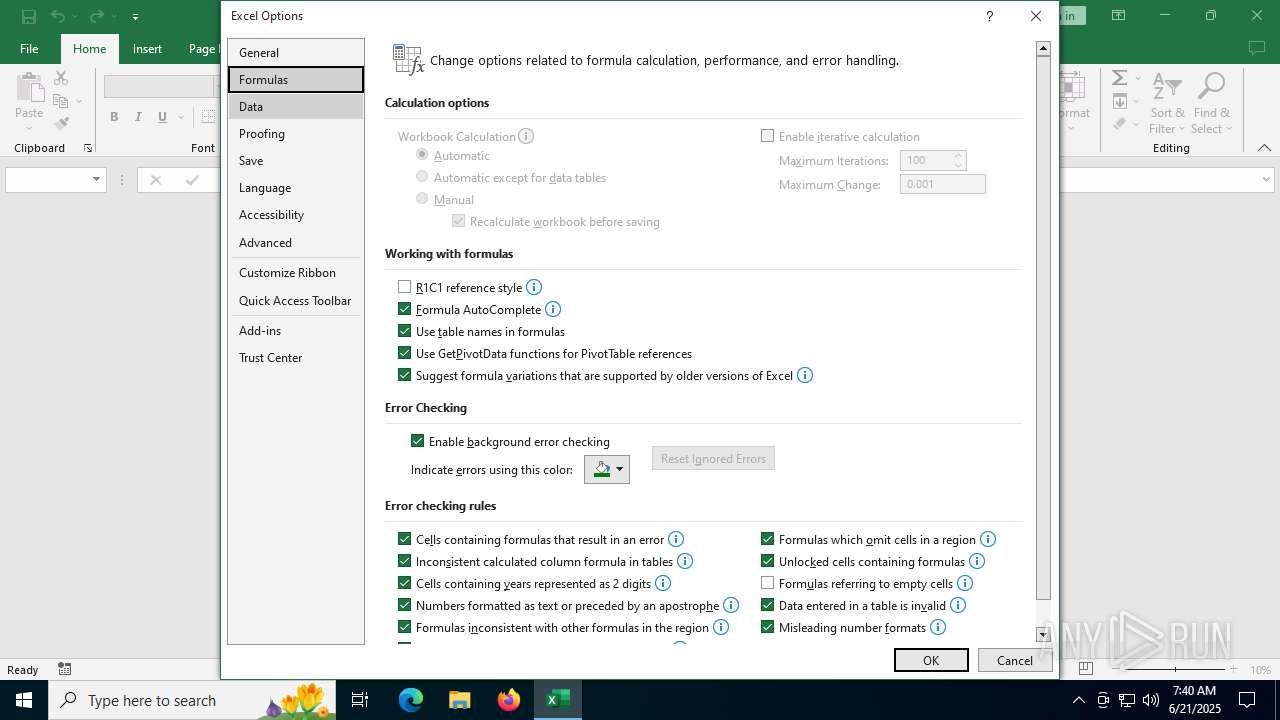The image size is (1280, 720).
Task: Open the Quick Access Toolbar category
Action: 296,300
